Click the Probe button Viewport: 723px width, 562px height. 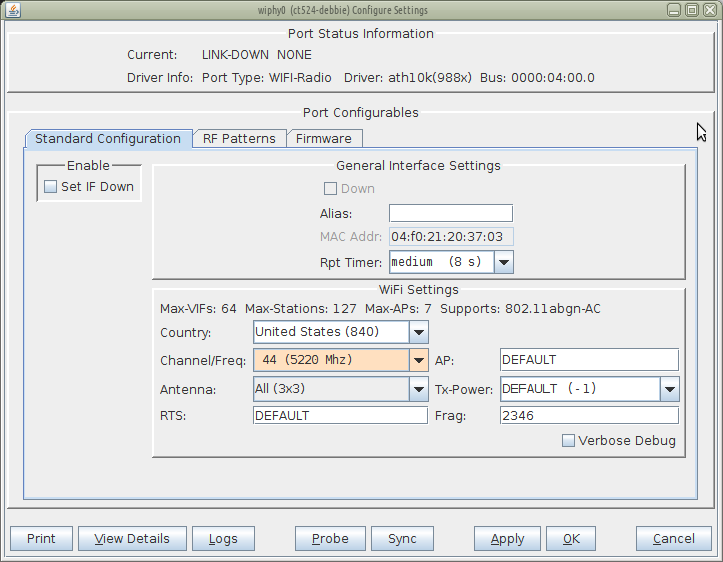330,538
